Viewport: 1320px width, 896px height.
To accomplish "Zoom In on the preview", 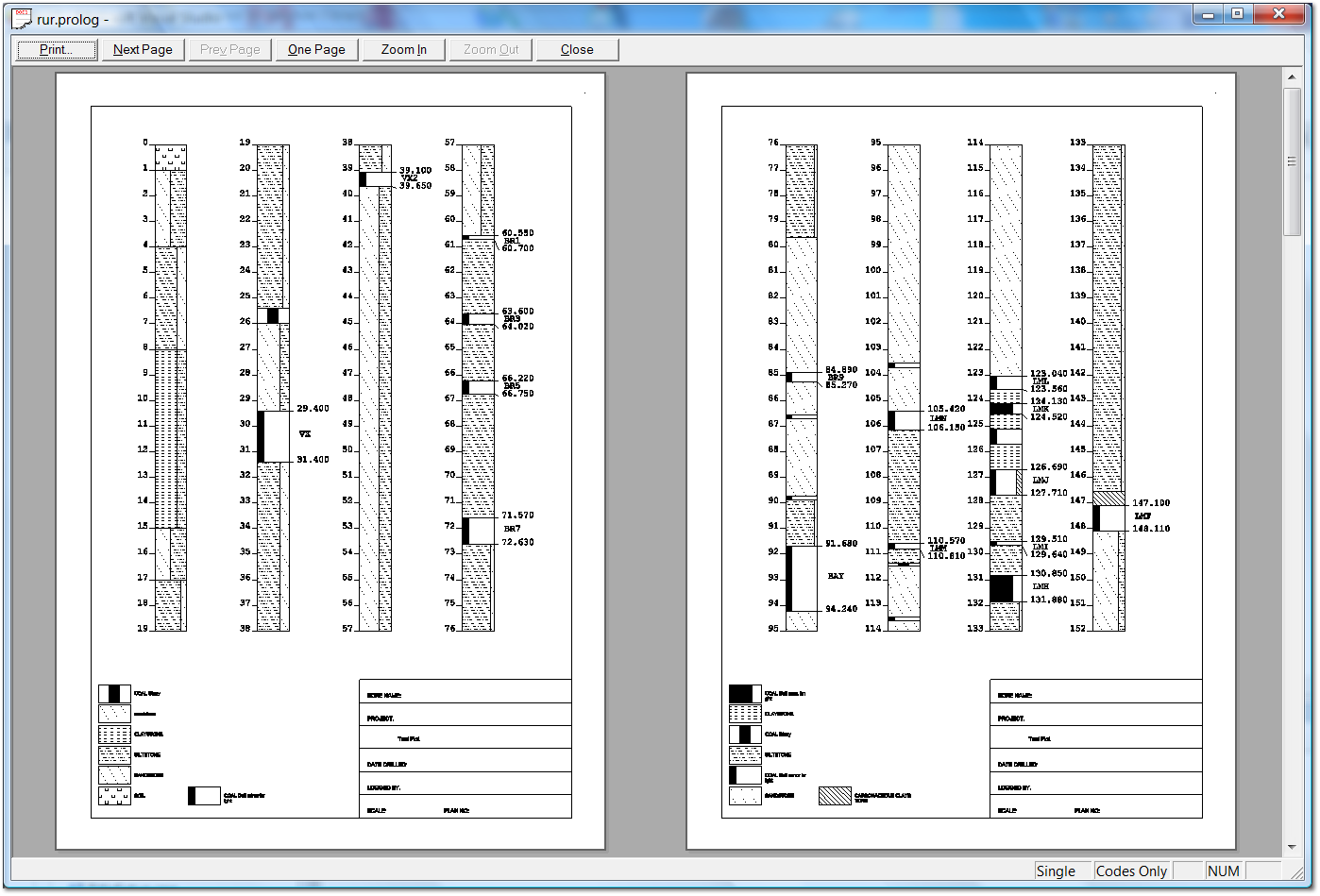I will pos(403,50).
